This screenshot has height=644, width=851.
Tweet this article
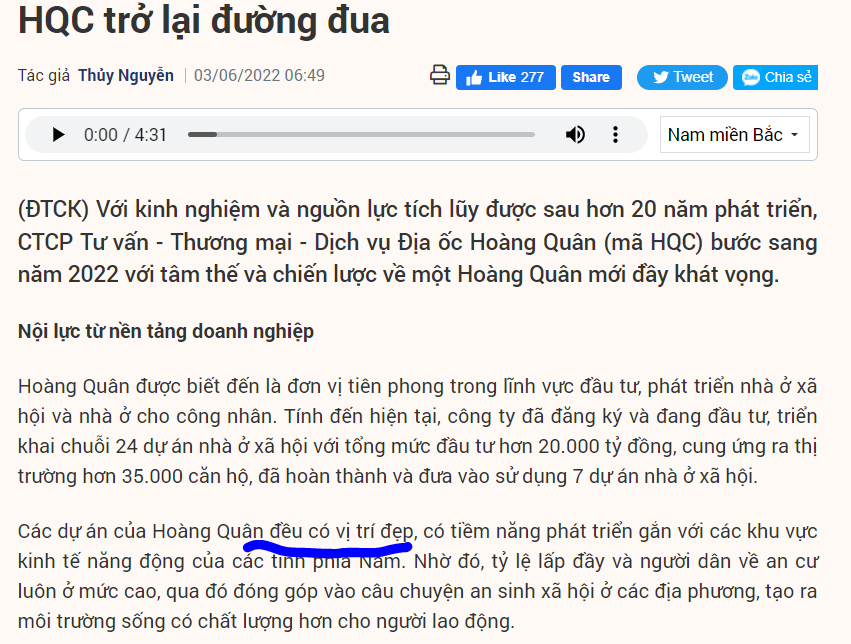682,78
